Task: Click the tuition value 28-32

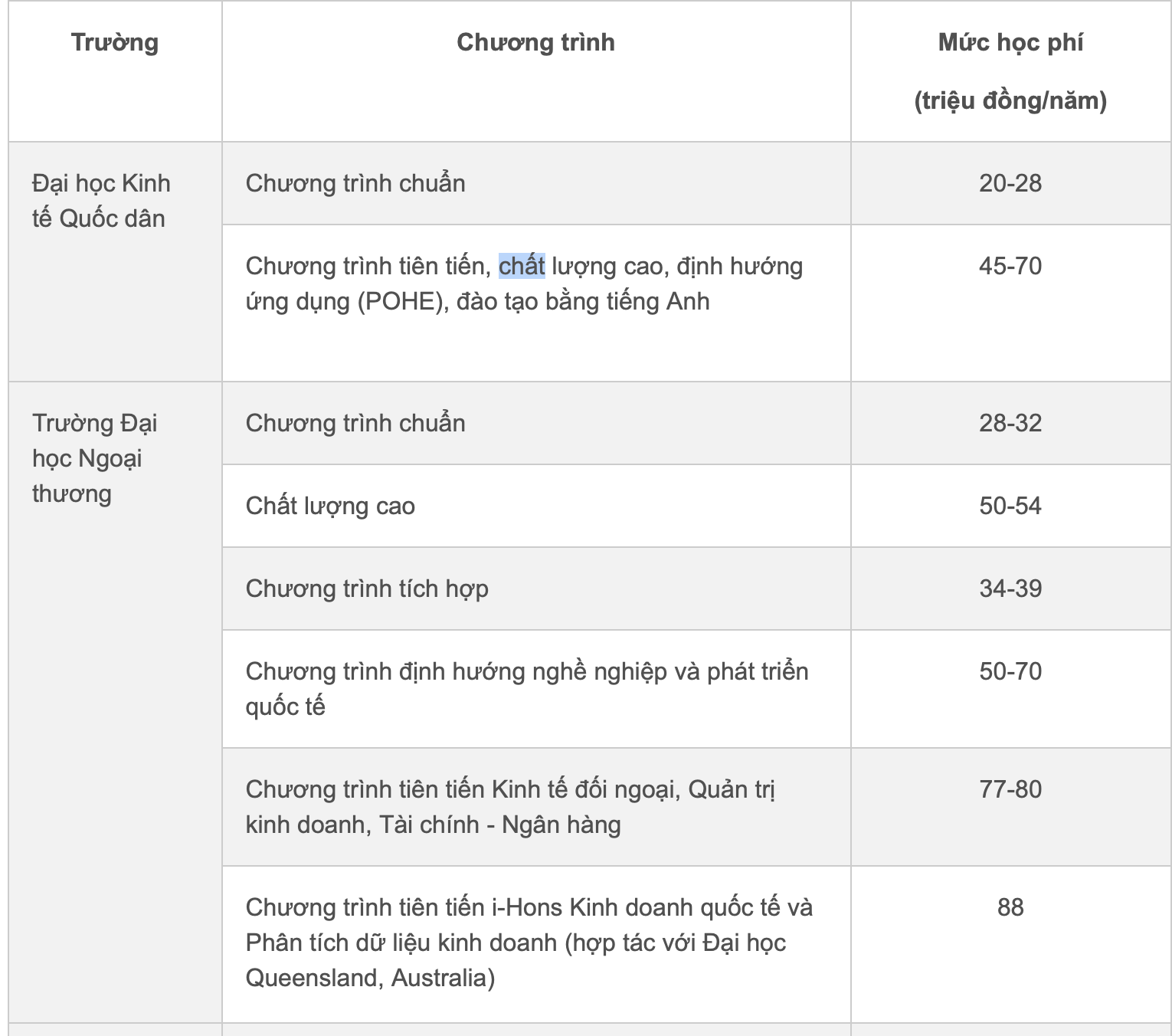Action: pyautogui.click(x=1010, y=423)
